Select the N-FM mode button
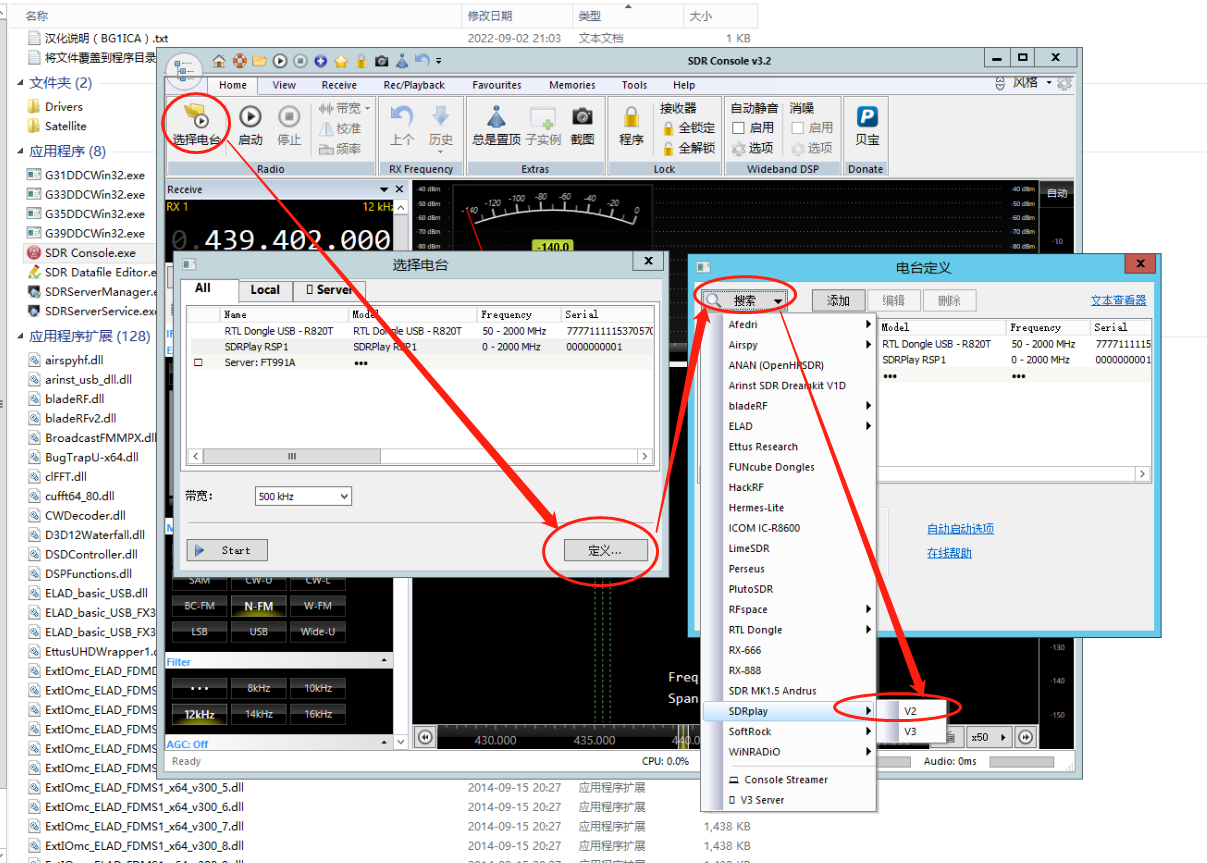 (x=258, y=606)
